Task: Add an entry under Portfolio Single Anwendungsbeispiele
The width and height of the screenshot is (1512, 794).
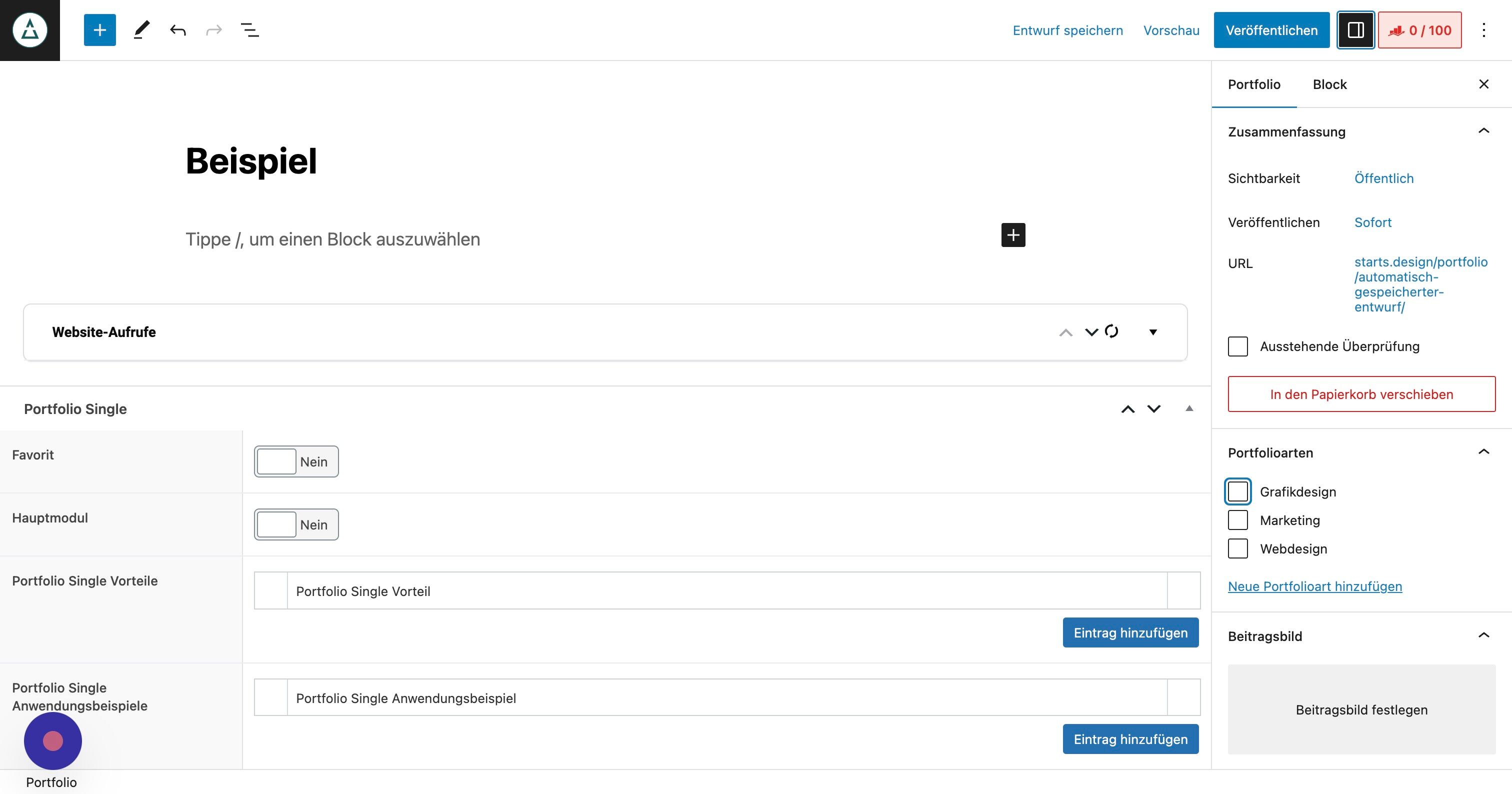Action: 1130,739
